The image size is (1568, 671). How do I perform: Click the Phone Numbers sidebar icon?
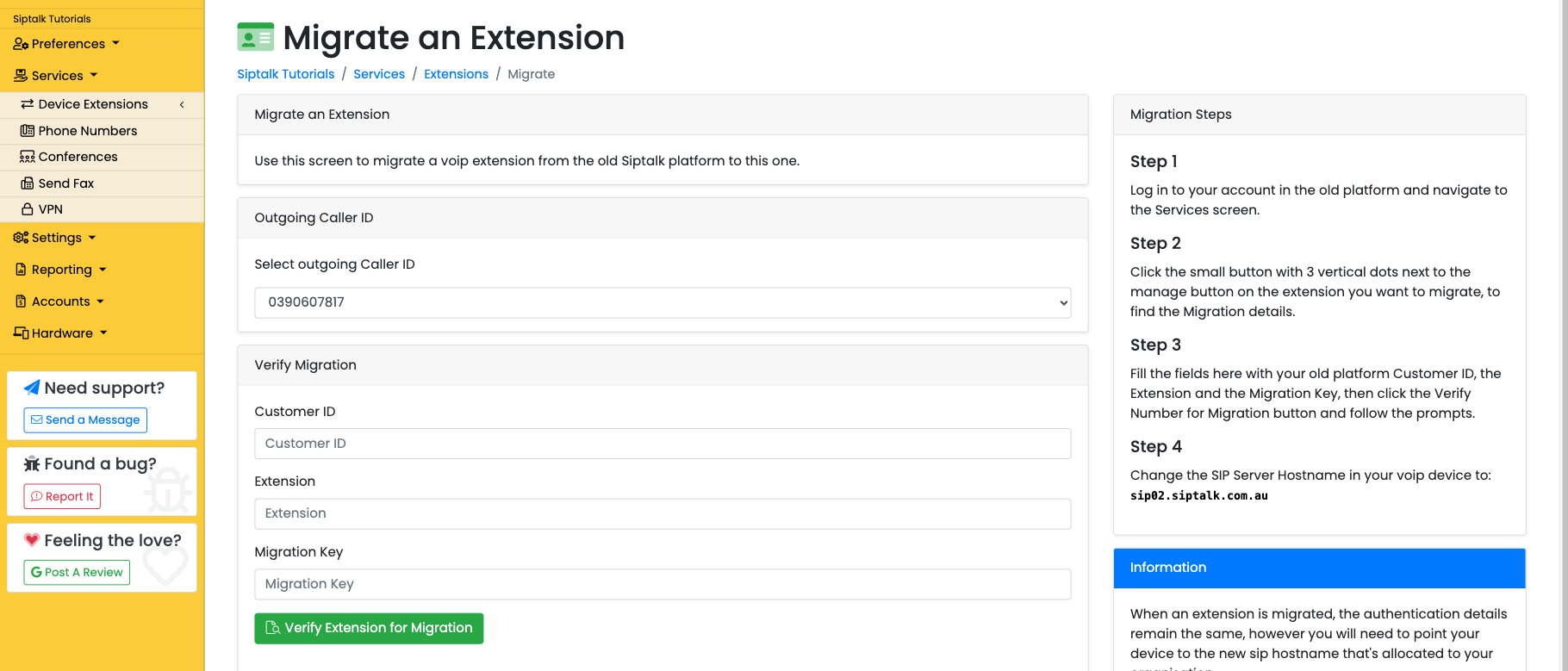[28, 131]
